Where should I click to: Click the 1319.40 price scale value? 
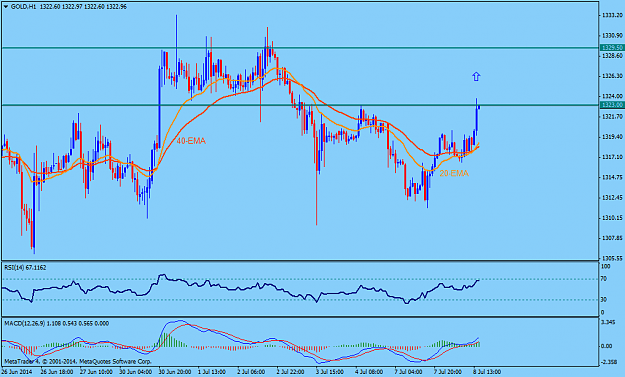click(612, 137)
